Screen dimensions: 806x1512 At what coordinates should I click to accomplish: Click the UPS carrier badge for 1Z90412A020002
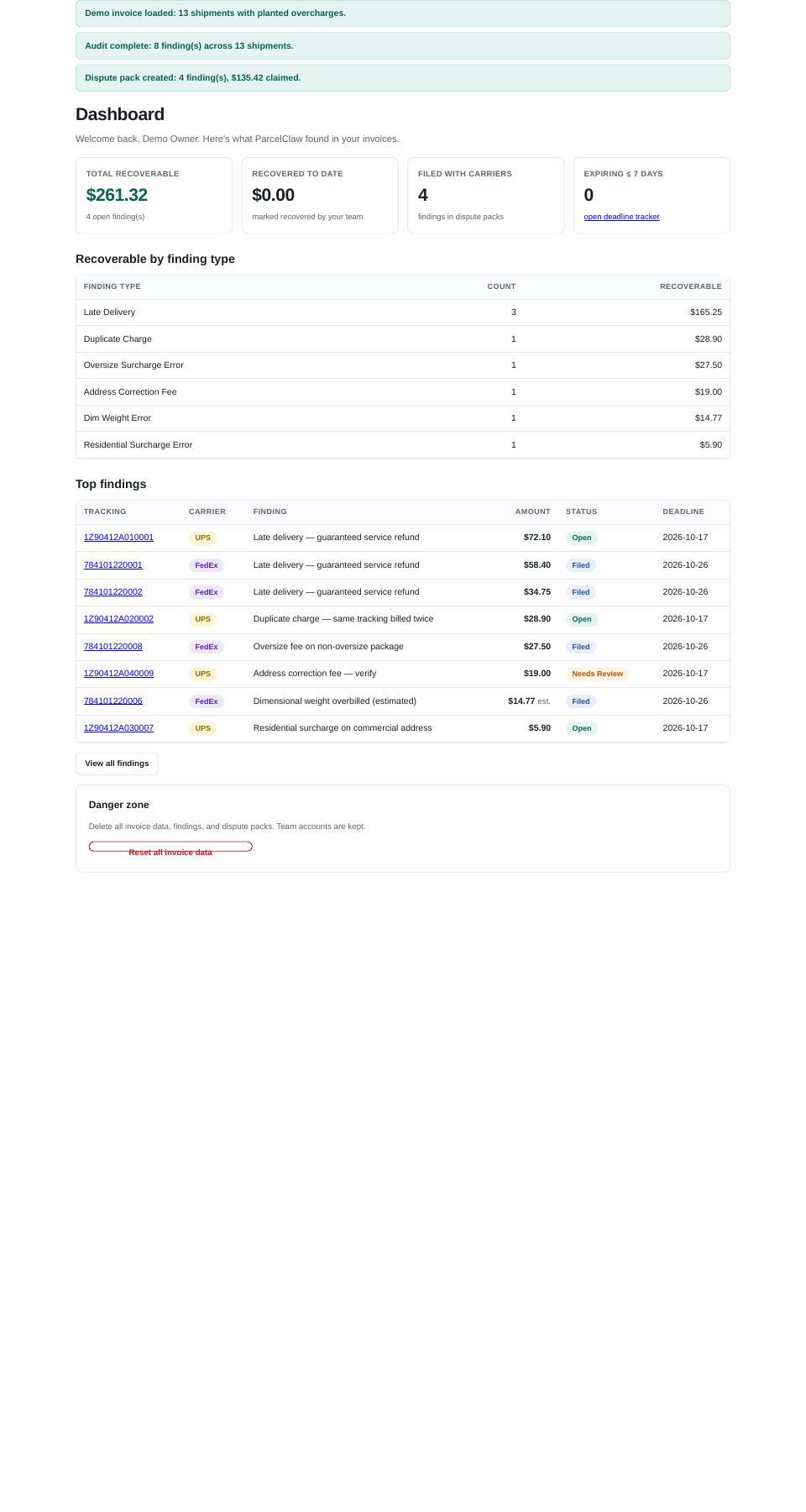click(203, 619)
